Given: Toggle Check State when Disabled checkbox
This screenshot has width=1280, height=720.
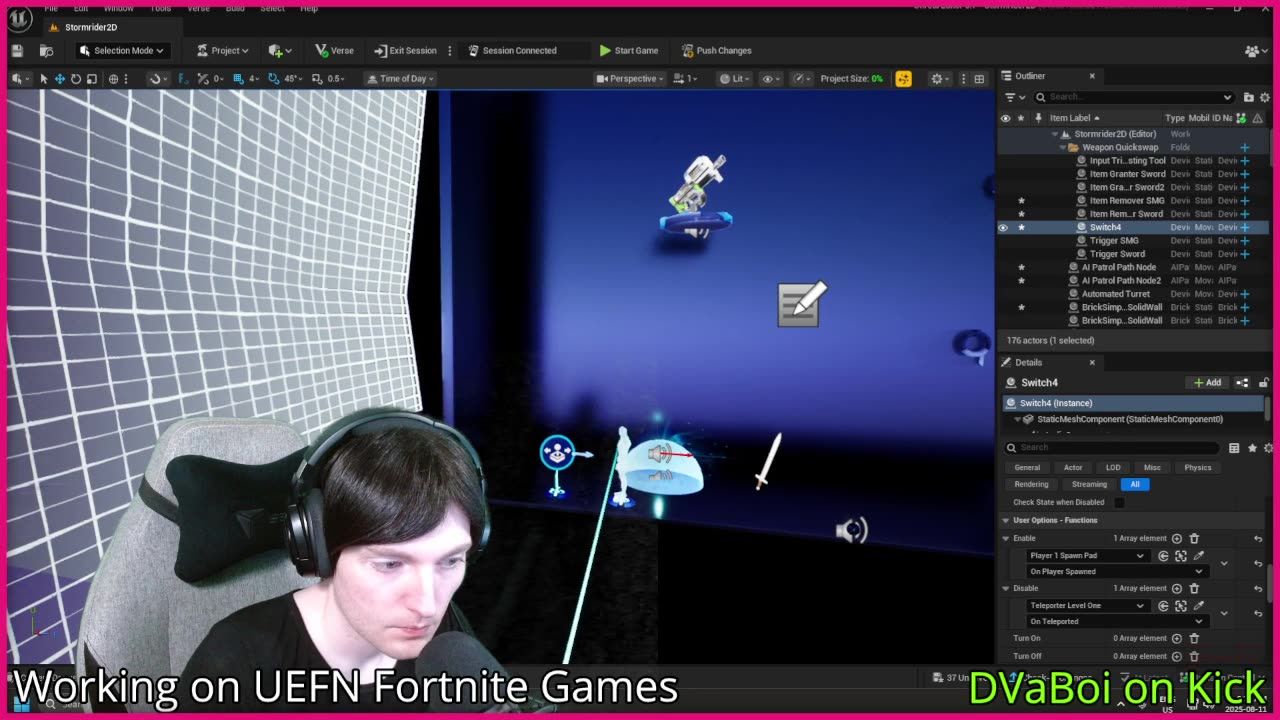Looking at the screenshot, I should click(1119, 502).
